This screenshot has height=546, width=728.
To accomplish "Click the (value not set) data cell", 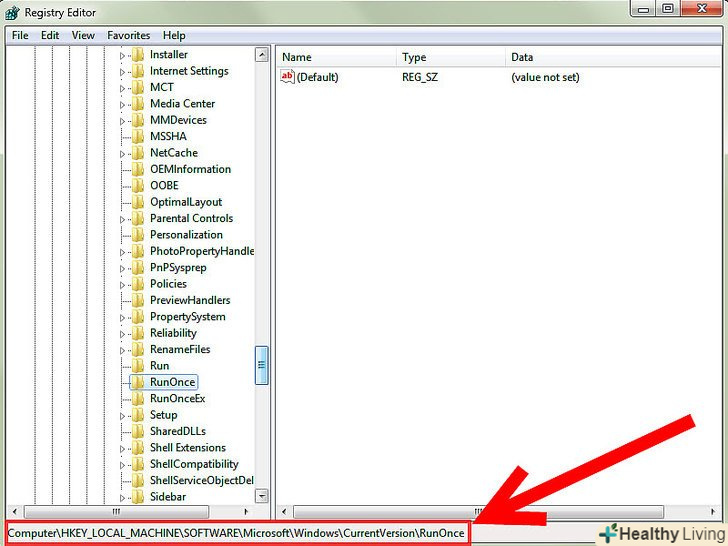I will (x=545, y=77).
